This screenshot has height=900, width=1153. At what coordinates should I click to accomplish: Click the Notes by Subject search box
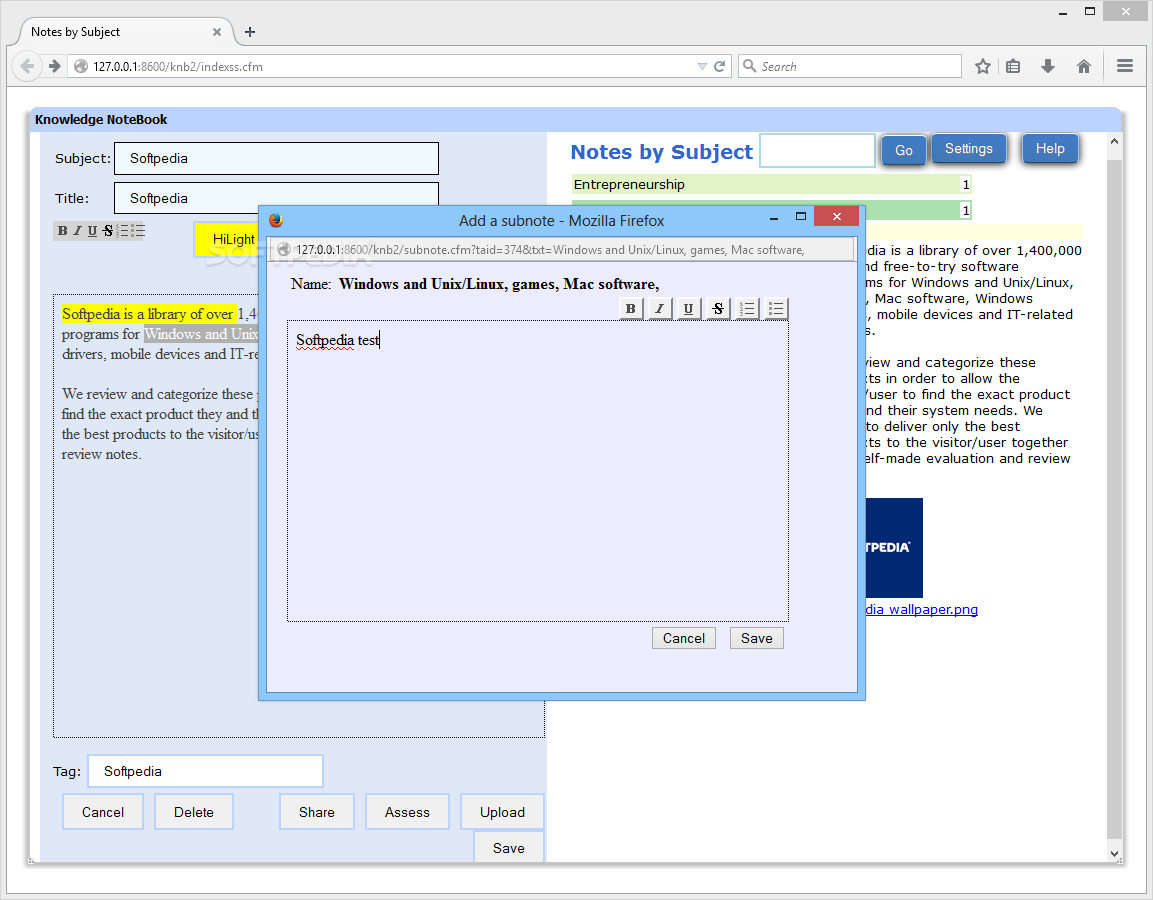(817, 150)
